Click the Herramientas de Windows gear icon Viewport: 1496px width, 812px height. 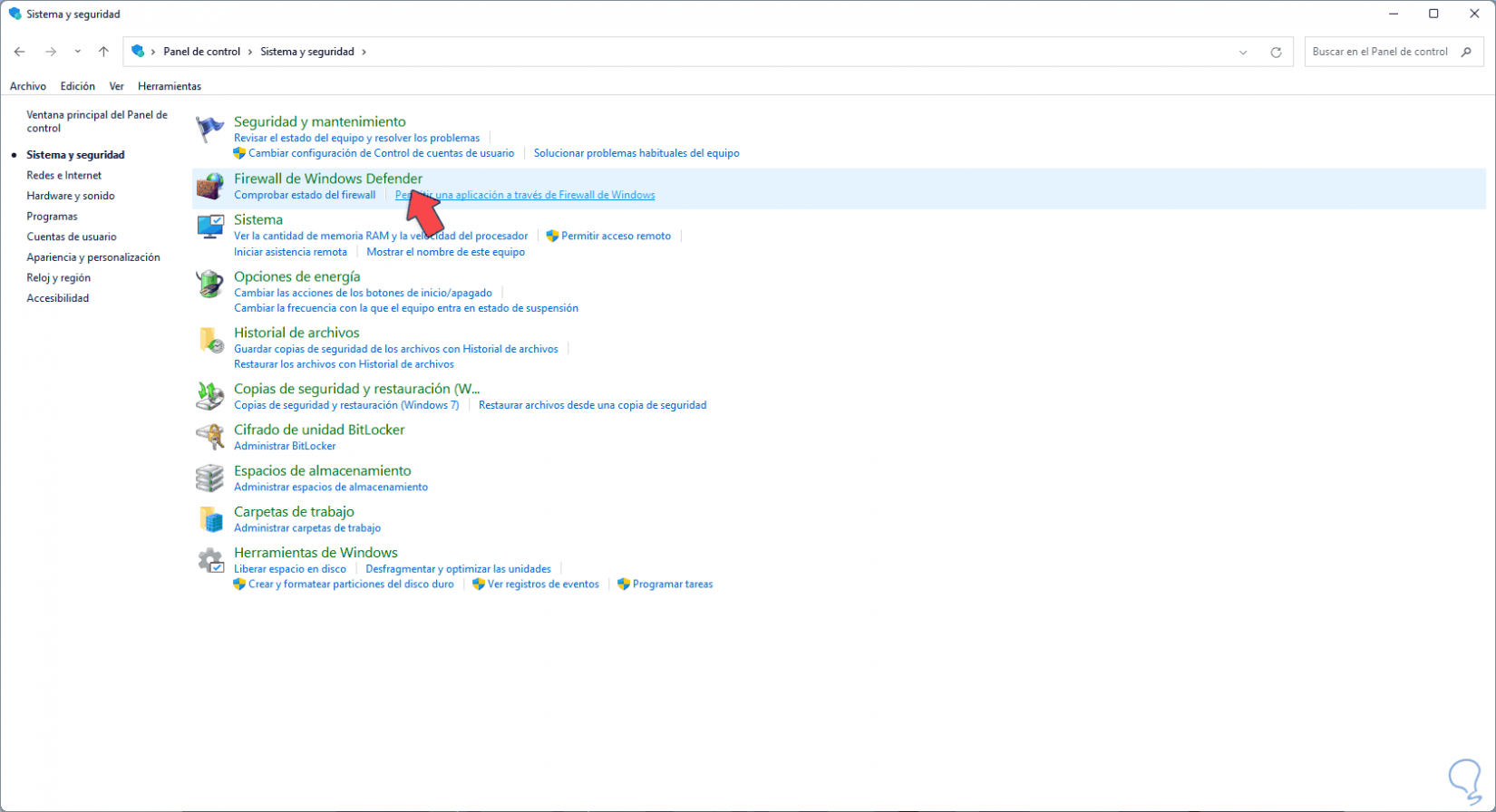(x=210, y=560)
